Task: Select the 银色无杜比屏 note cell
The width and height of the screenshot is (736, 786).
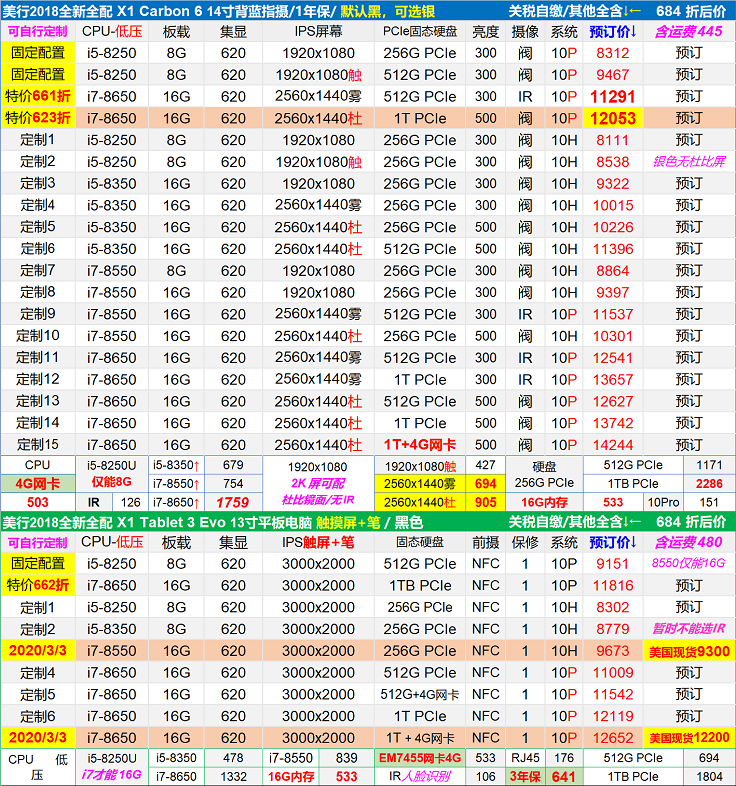Action: 688,162
